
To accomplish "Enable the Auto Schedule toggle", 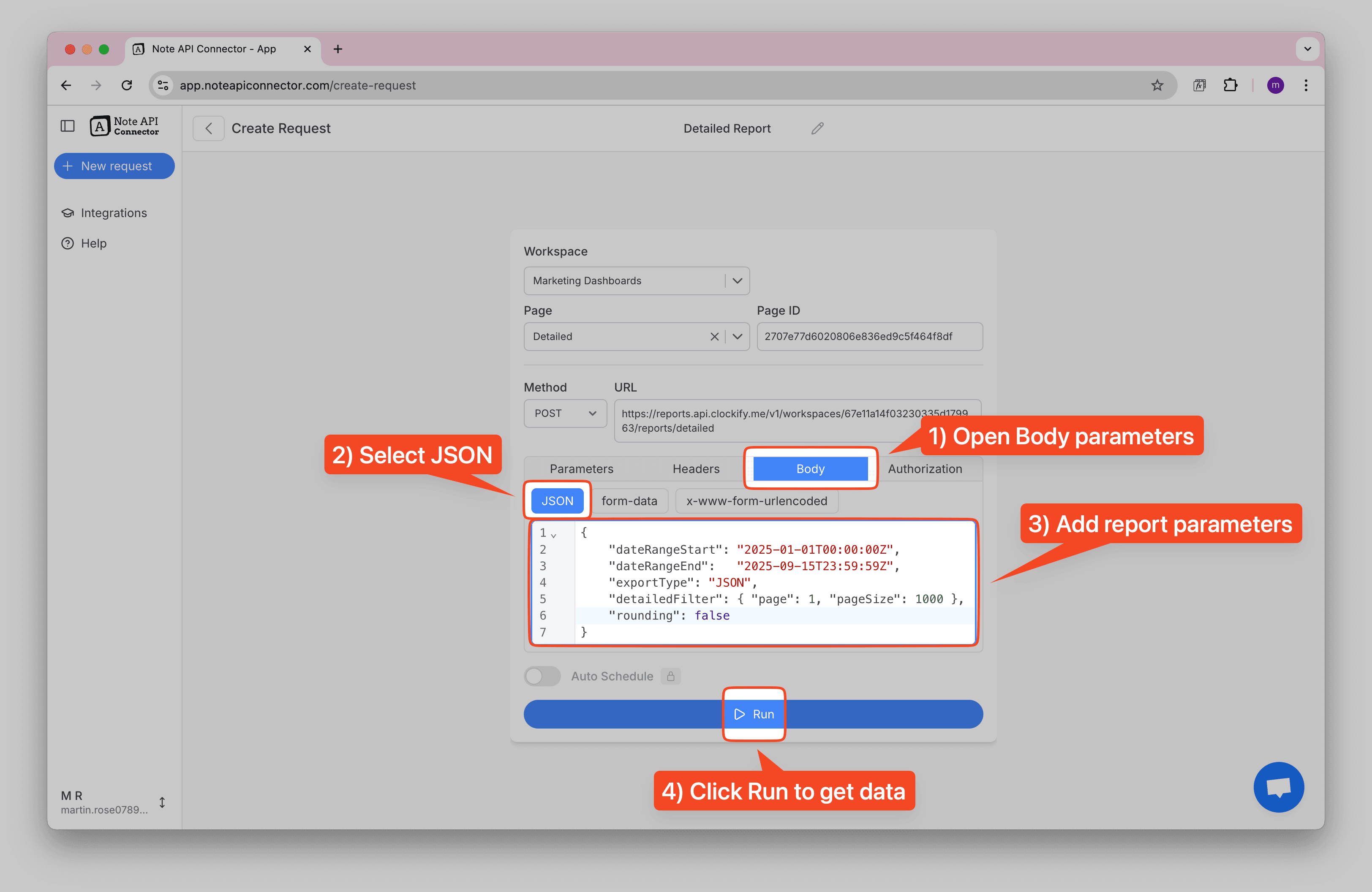I will coord(542,676).
